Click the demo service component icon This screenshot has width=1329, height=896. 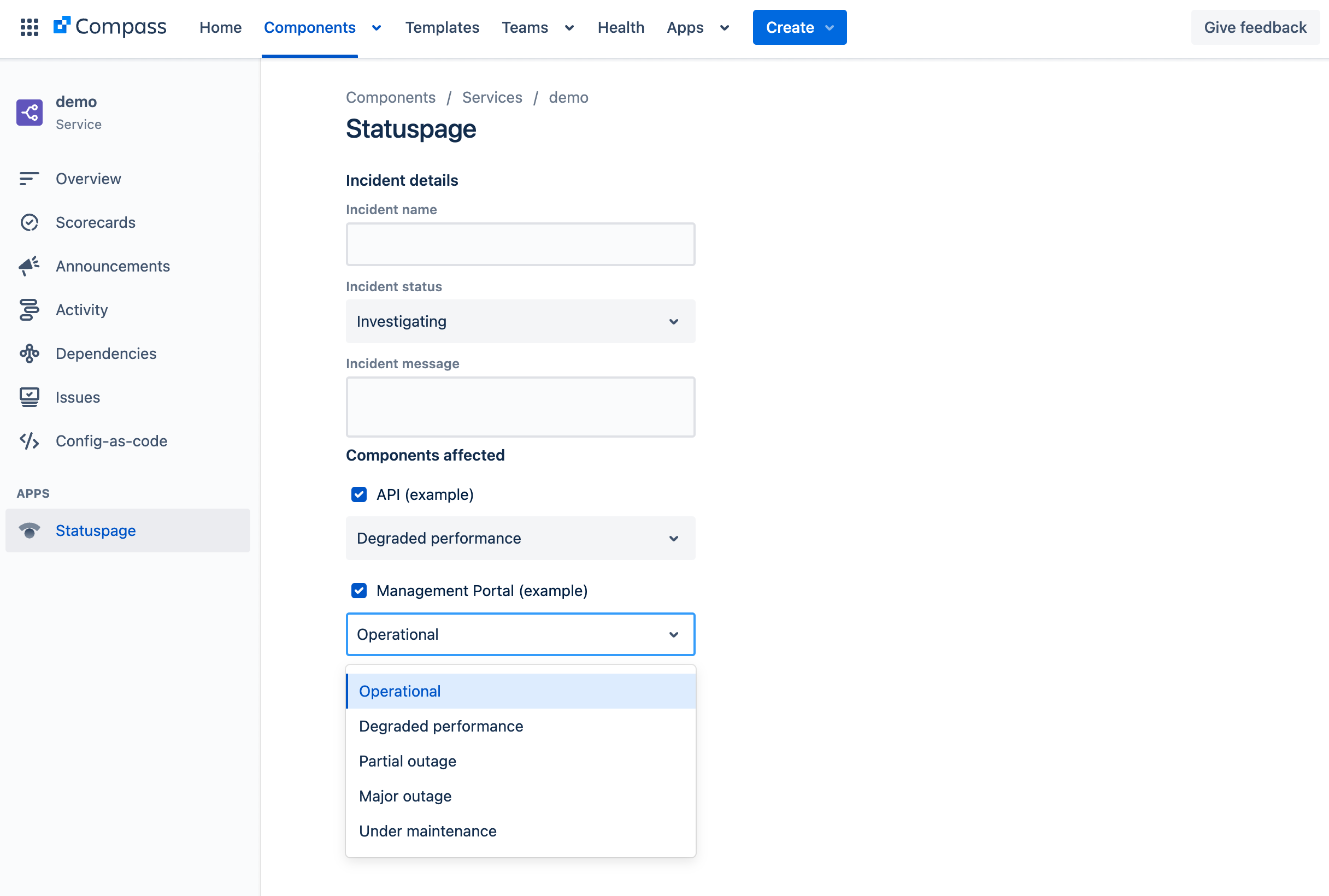[29, 112]
